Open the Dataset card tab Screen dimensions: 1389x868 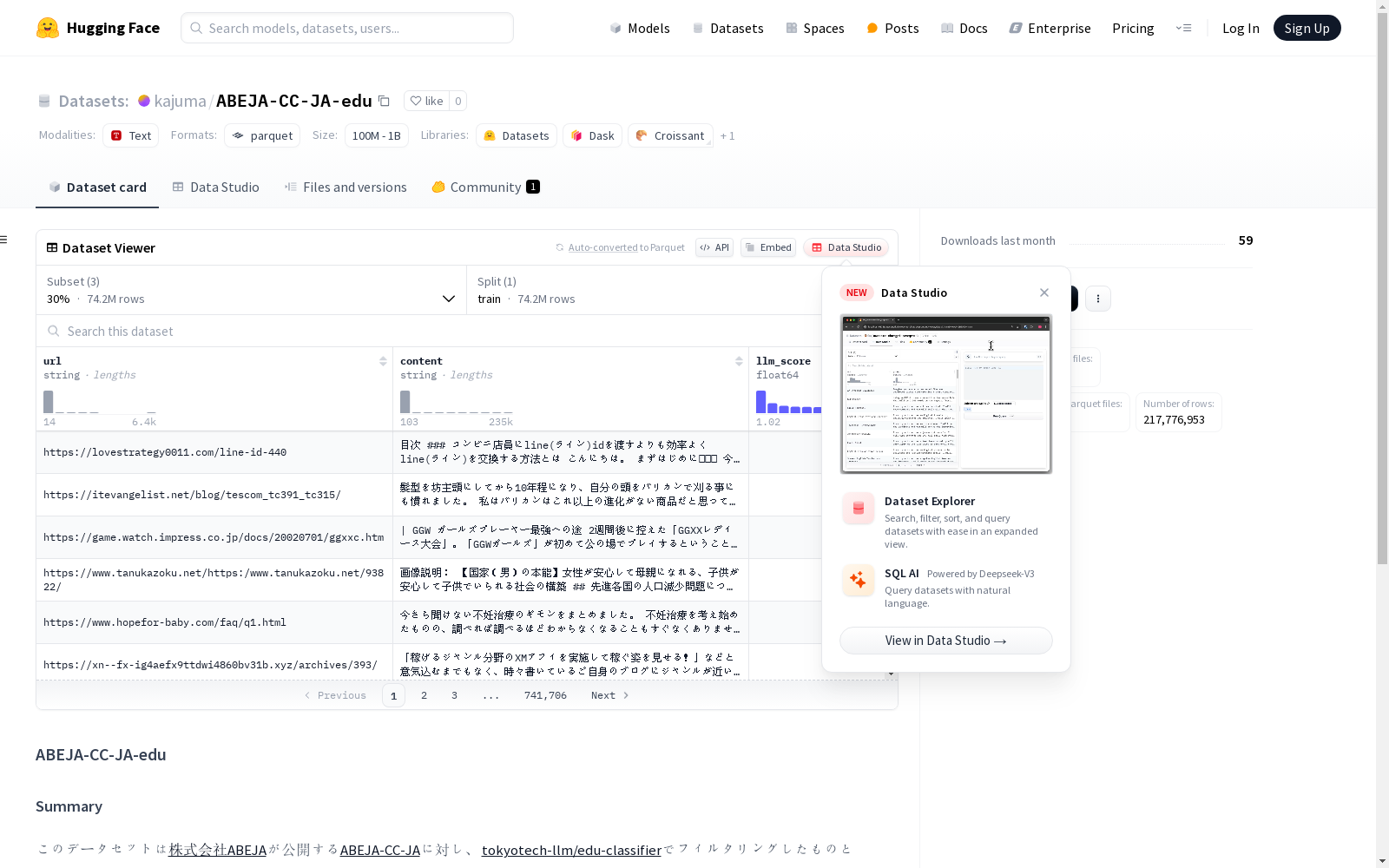97,187
